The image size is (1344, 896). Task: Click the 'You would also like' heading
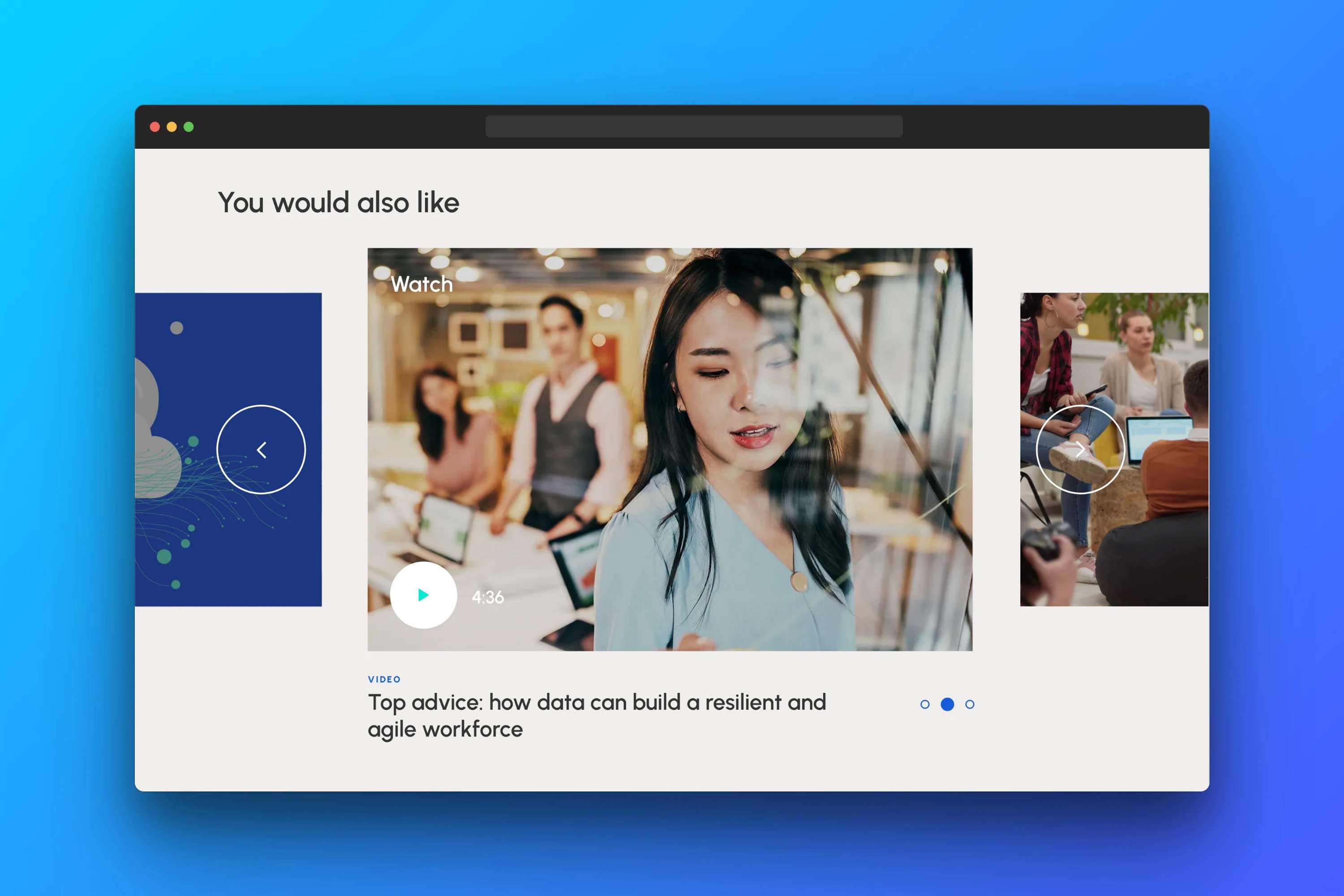pos(338,203)
